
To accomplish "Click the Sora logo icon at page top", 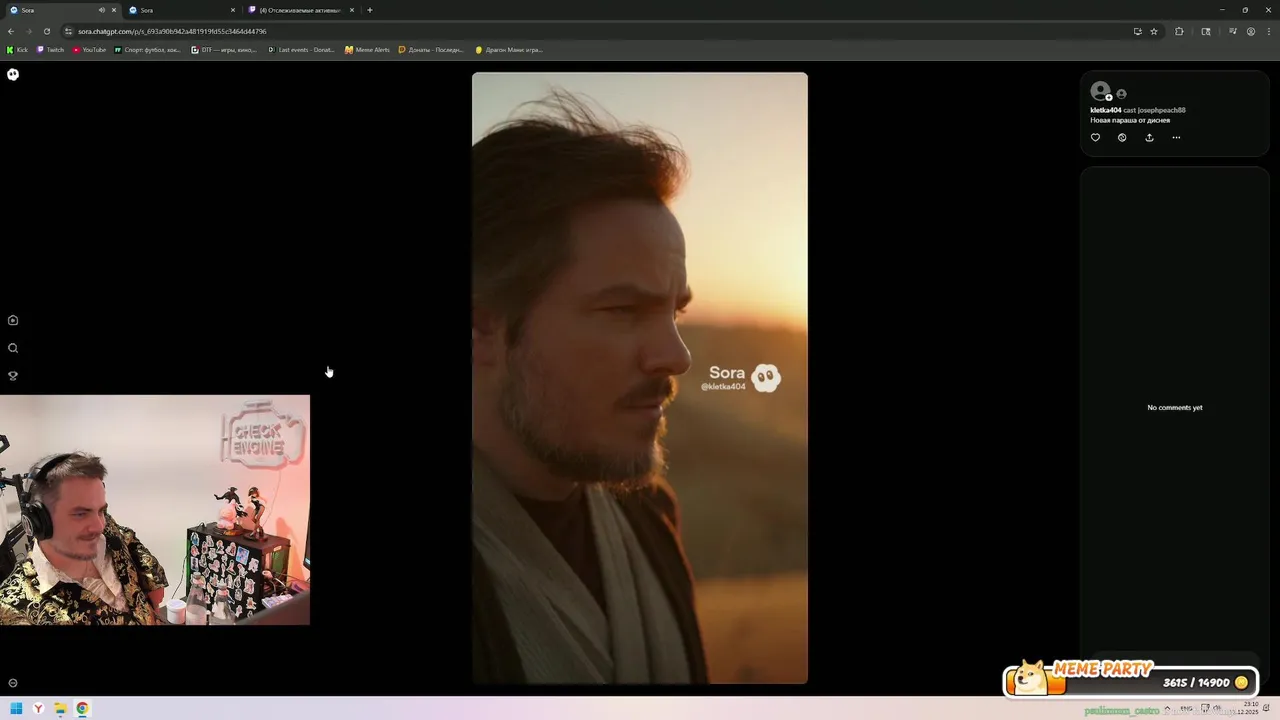I will (x=13, y=74).
